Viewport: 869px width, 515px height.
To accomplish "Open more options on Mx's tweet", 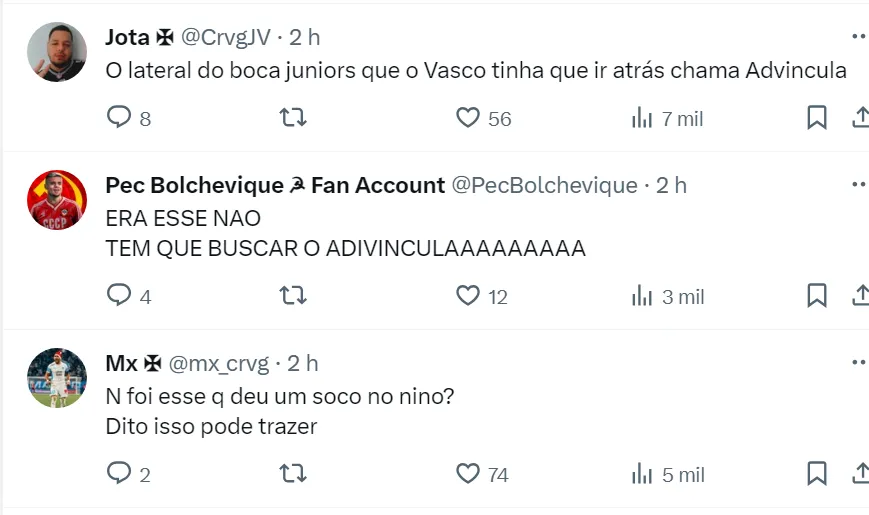I will 859,363.
